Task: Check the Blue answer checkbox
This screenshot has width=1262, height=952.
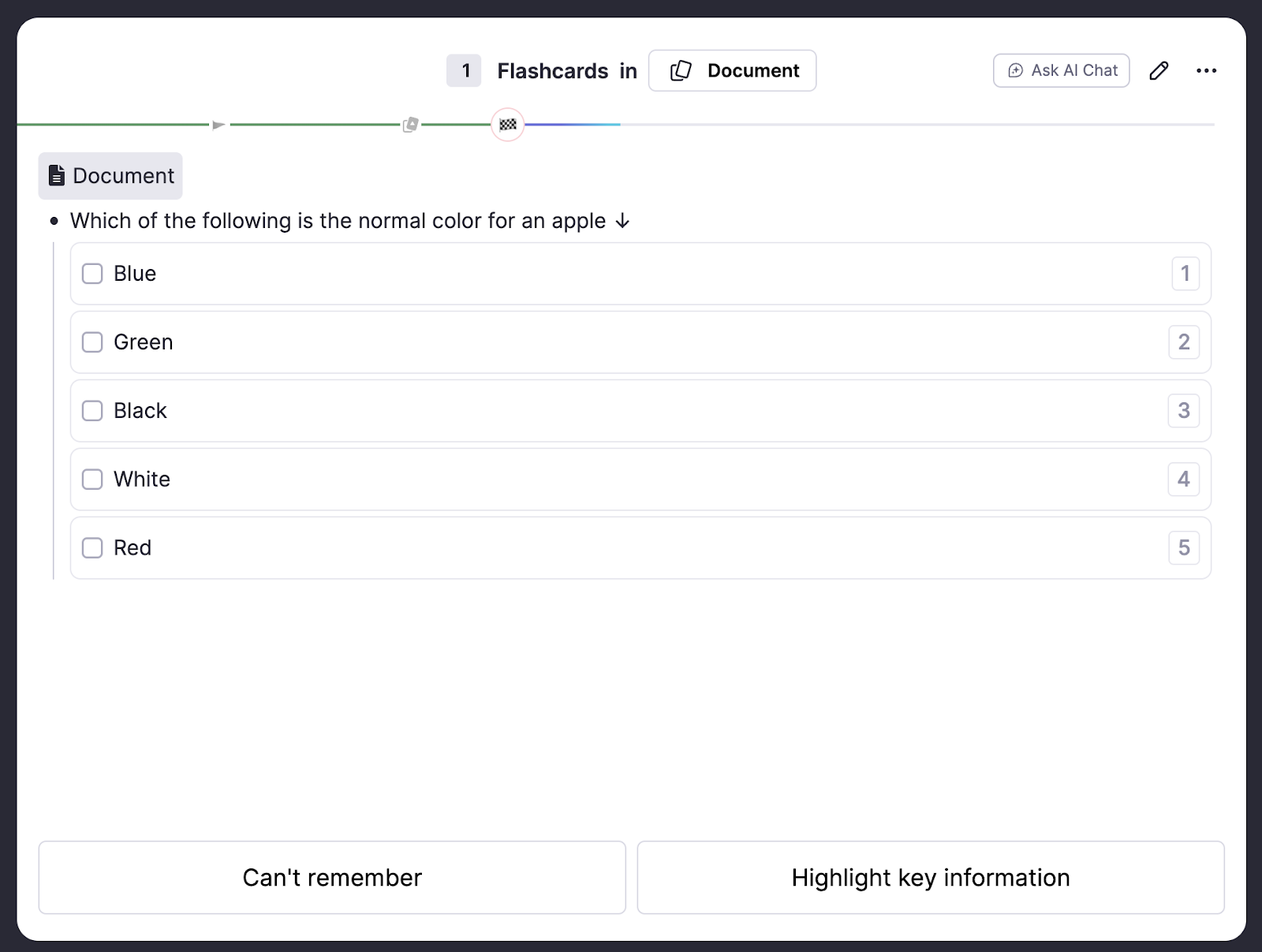Action: click(93, 274)
